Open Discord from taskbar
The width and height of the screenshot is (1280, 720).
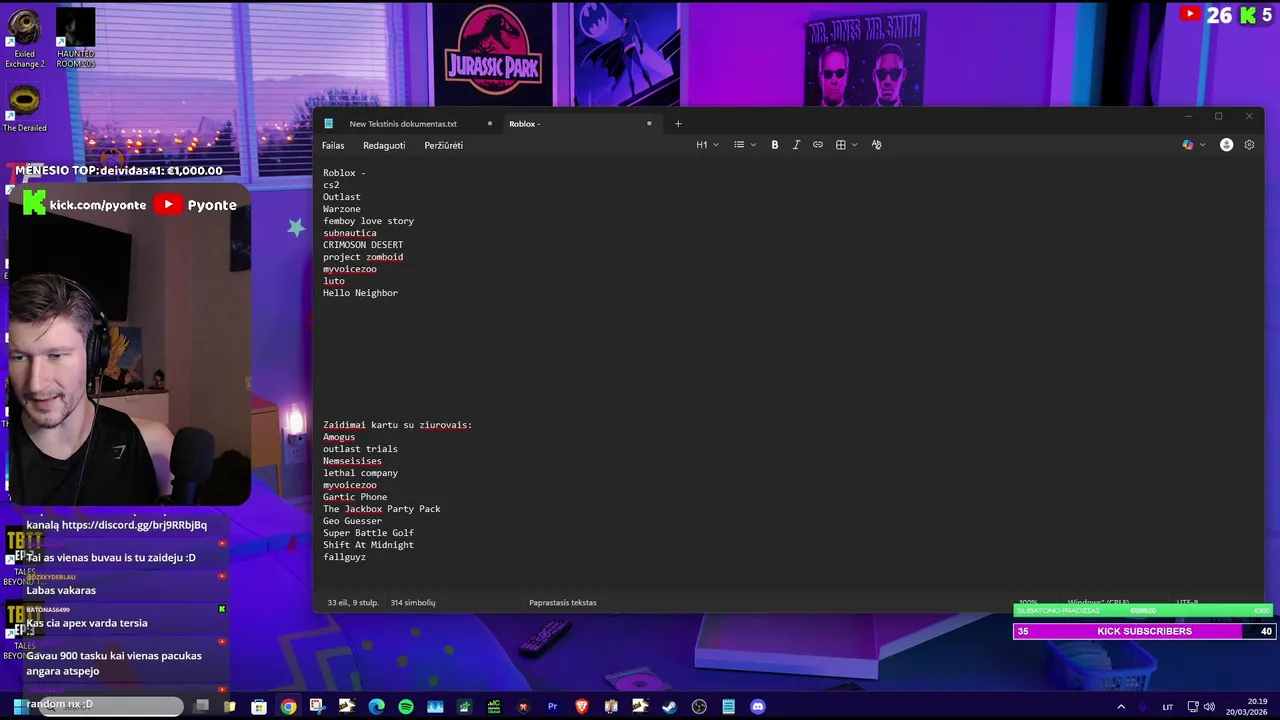pyautogui.click(x=758, y=707)
